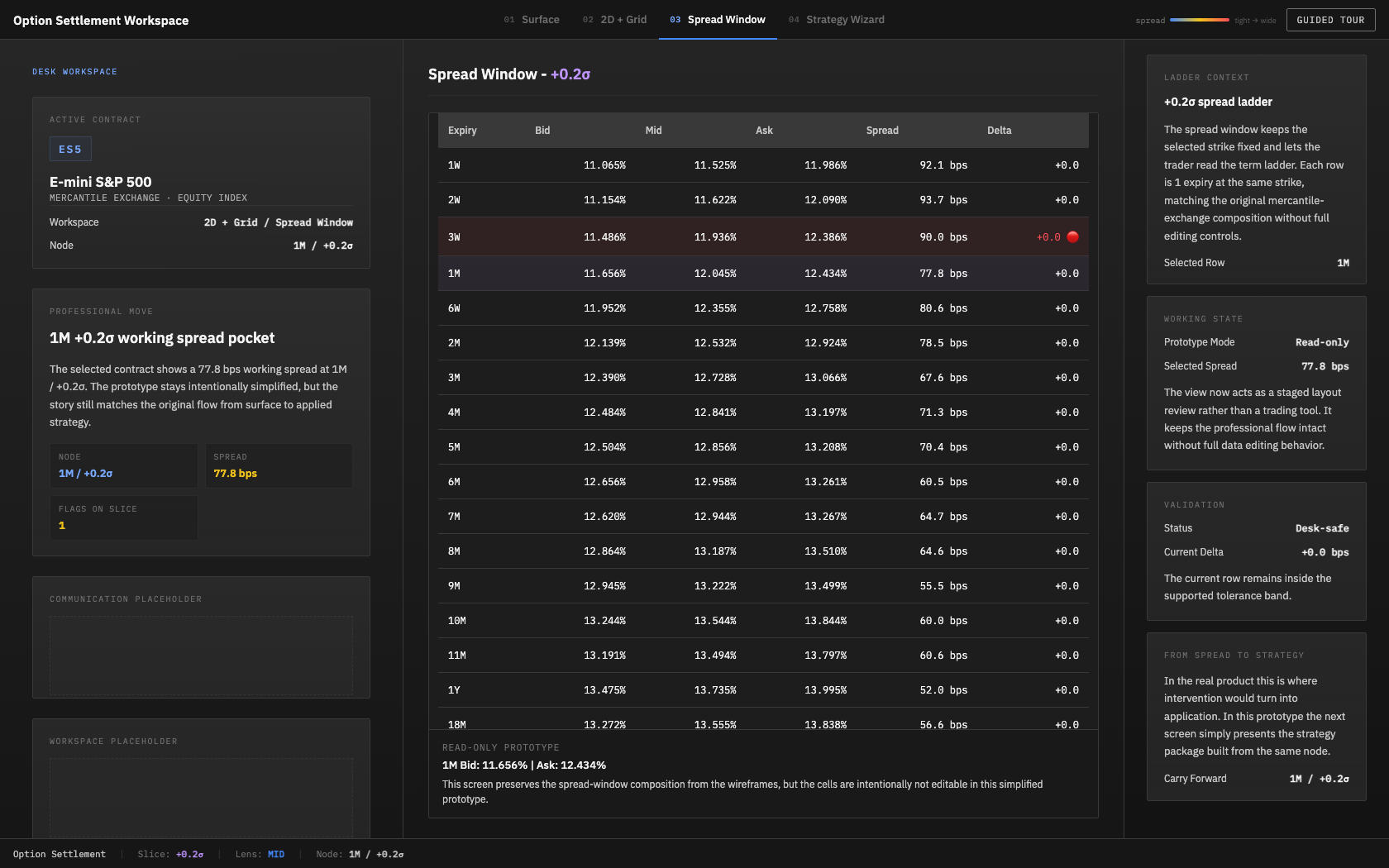Image resolution: width=1389 pixels, height=868 pixels.
Task: Open the Strategy Wizard tab
Action: (x=836, y=20)
